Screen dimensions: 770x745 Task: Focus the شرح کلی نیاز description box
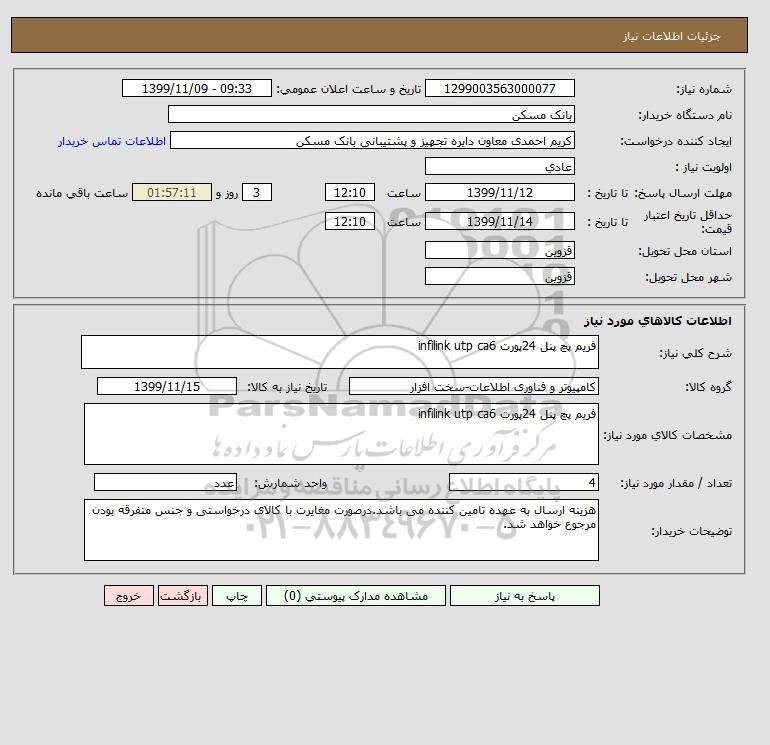340,352
